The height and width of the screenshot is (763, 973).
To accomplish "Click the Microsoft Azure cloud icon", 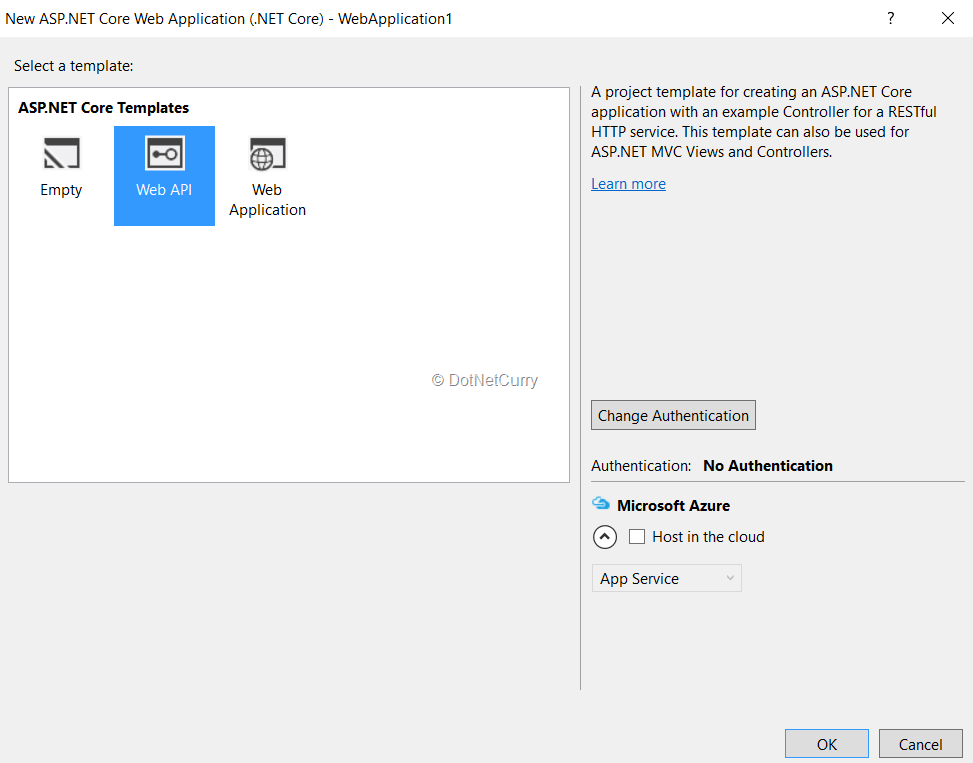I will (601, 504).
